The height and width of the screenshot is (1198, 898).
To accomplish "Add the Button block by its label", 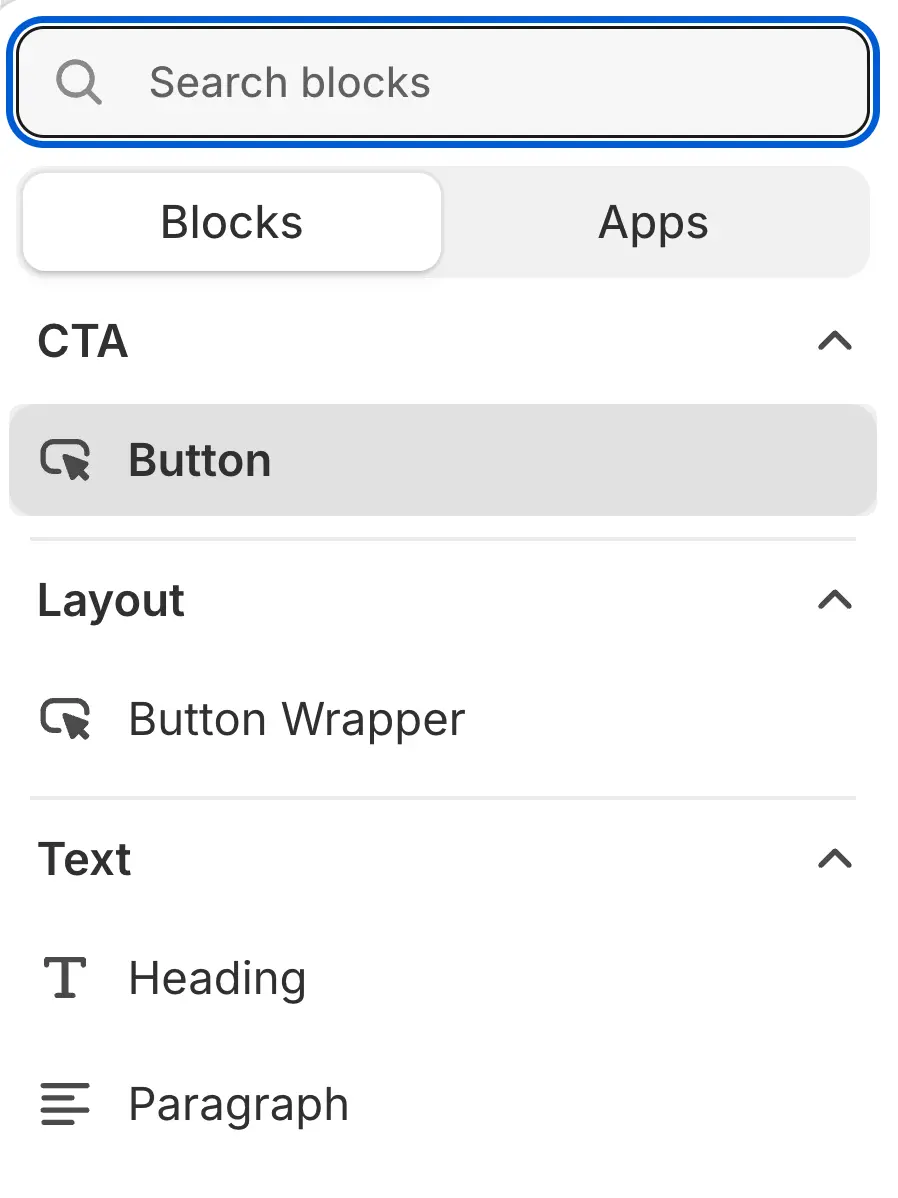I will (200, 461).
